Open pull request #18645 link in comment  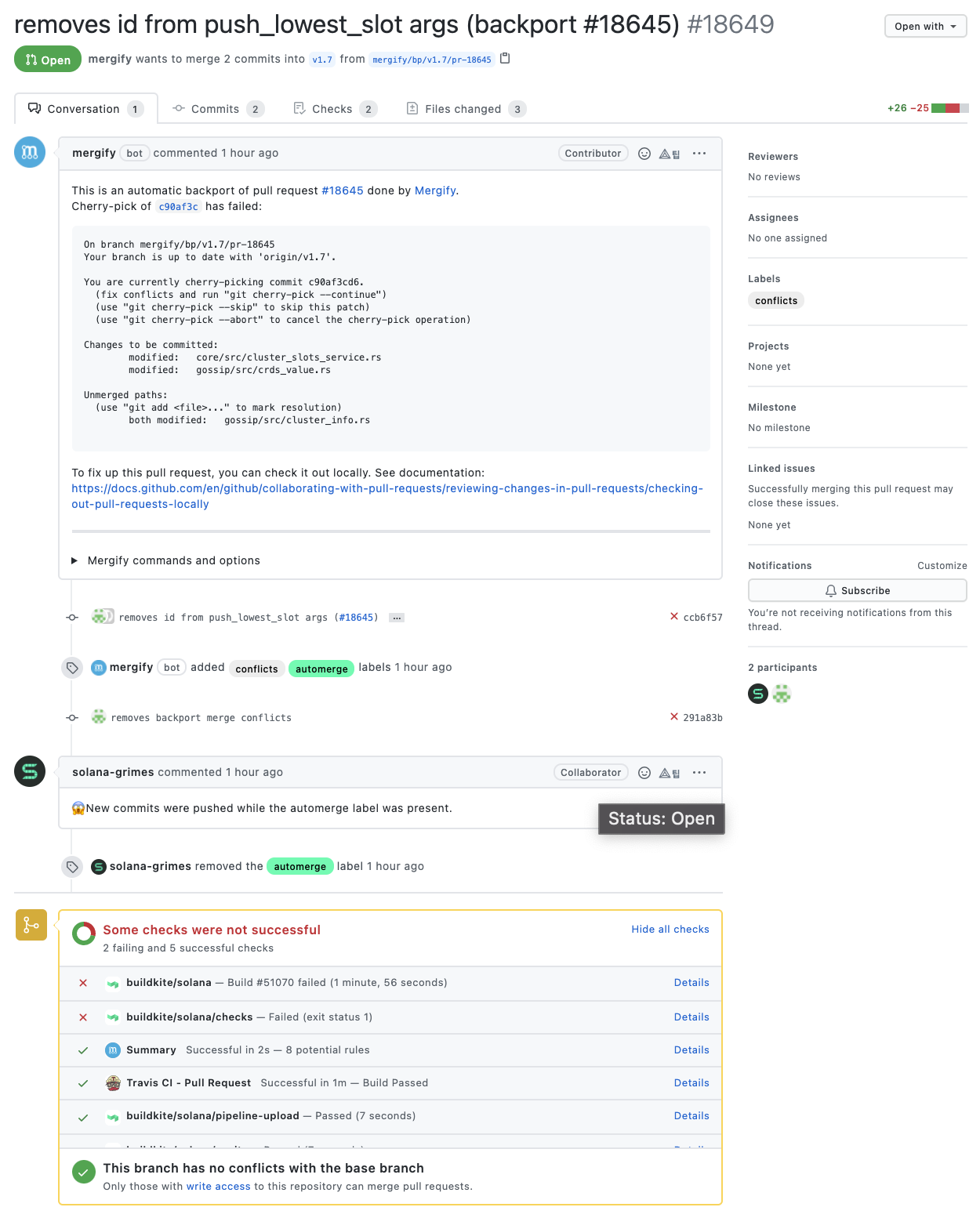tap(343, 190)
